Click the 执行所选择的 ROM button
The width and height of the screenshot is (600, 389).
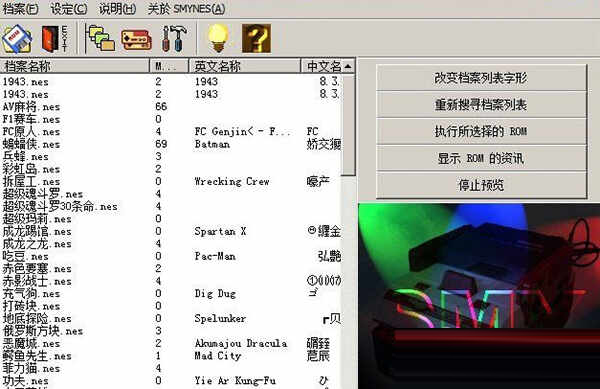[481, 131]
